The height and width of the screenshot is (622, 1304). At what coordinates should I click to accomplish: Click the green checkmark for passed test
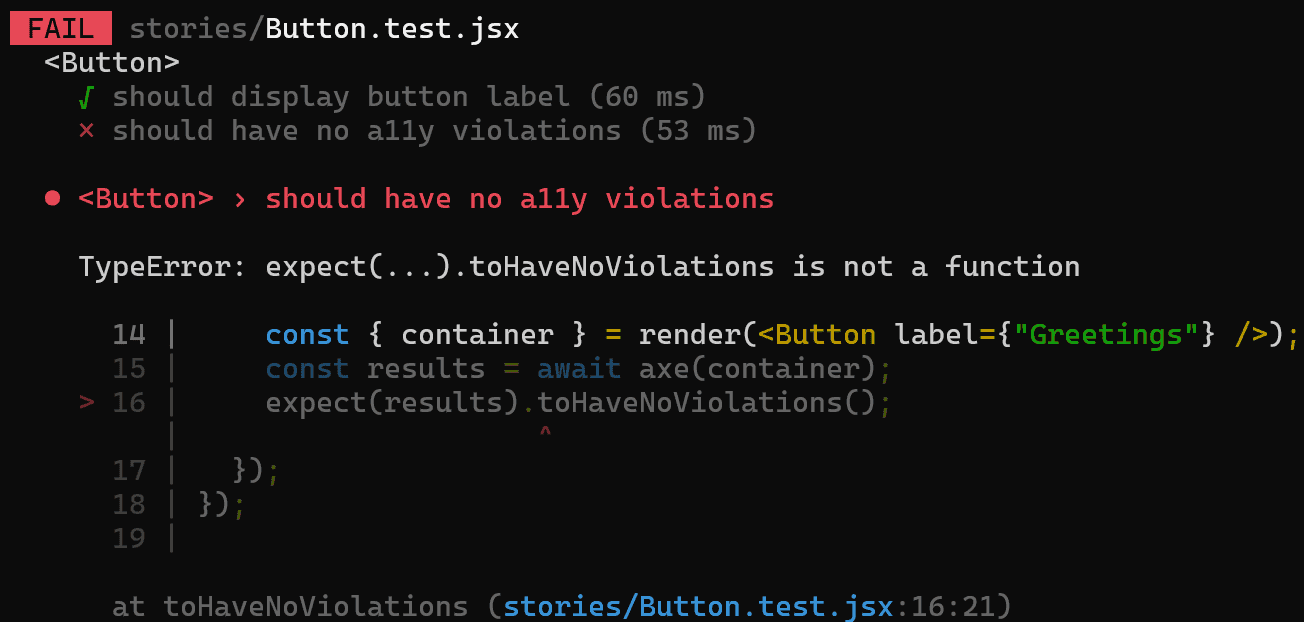[x=87, y=97]
